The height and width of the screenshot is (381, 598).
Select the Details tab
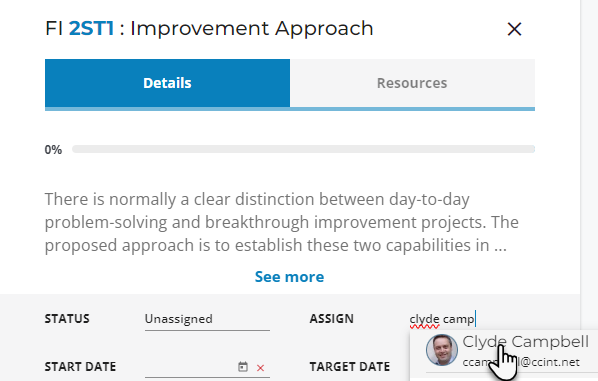click(x=167, y=83)
